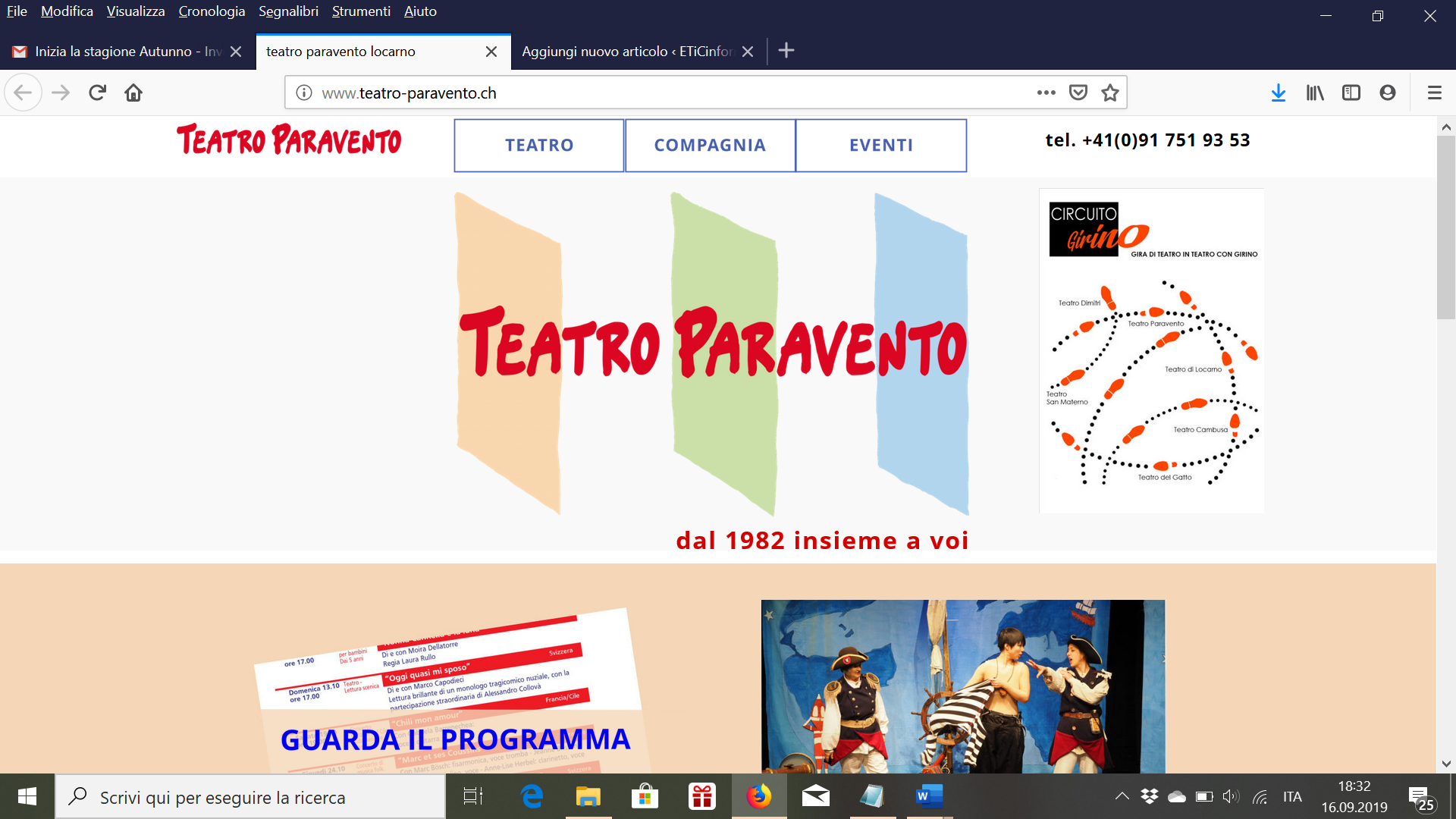Open page actions three-dot menu

pyautogui.click(x=1046, y=93)
